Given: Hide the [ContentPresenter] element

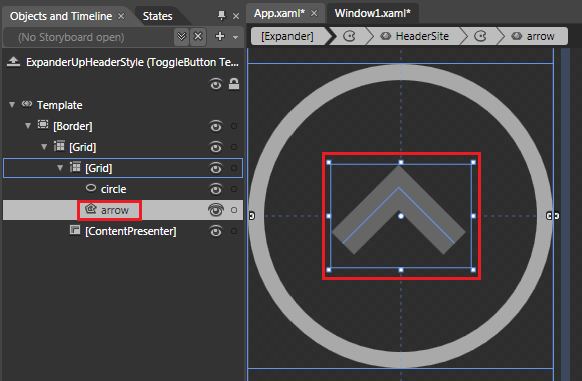Looking at the screenshot, I should (x=216, y=231).
